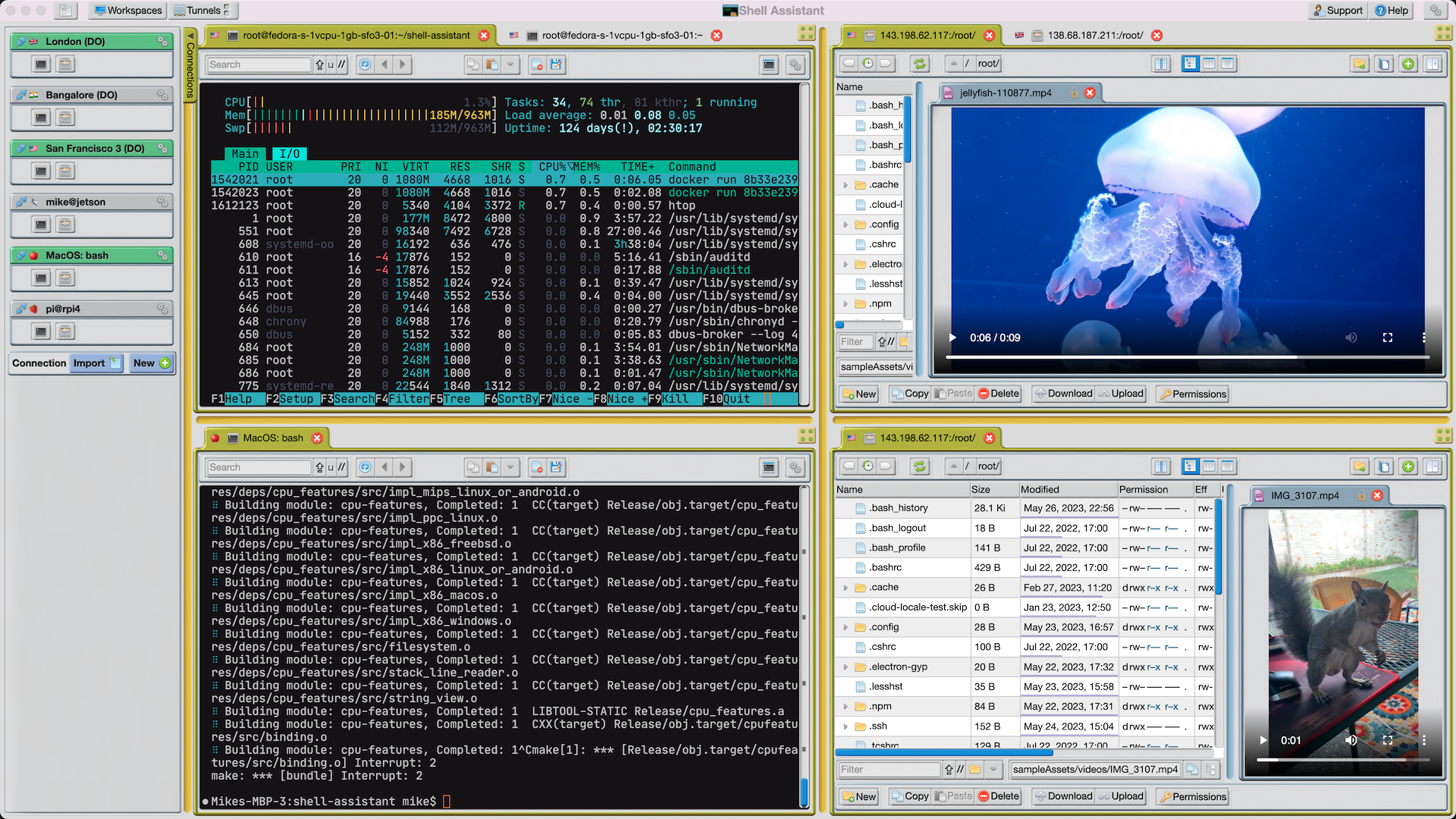Open settings gear for London (DO) connection
The height and width of the screenshot is (819, 1456).
pyautogui.click(x=164, y=42)
